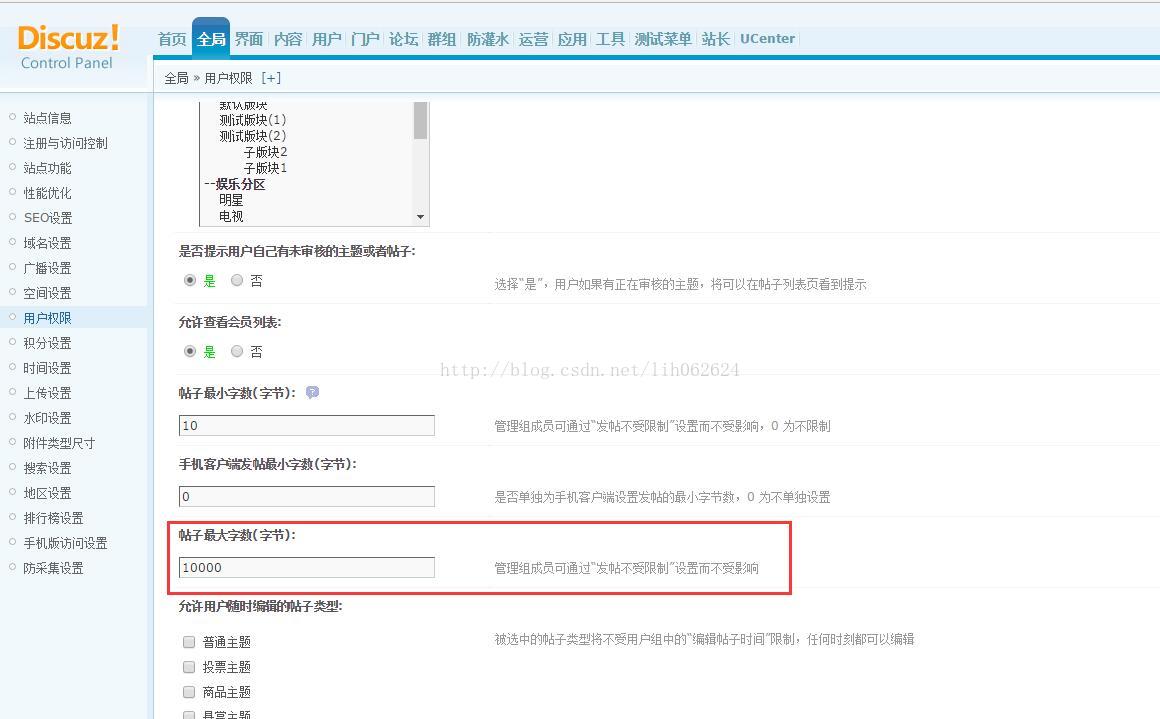The width and height of the screenshot is (1160, 719).
Task: Go to 积分设置 in sidebar
Action: (47, 343)
